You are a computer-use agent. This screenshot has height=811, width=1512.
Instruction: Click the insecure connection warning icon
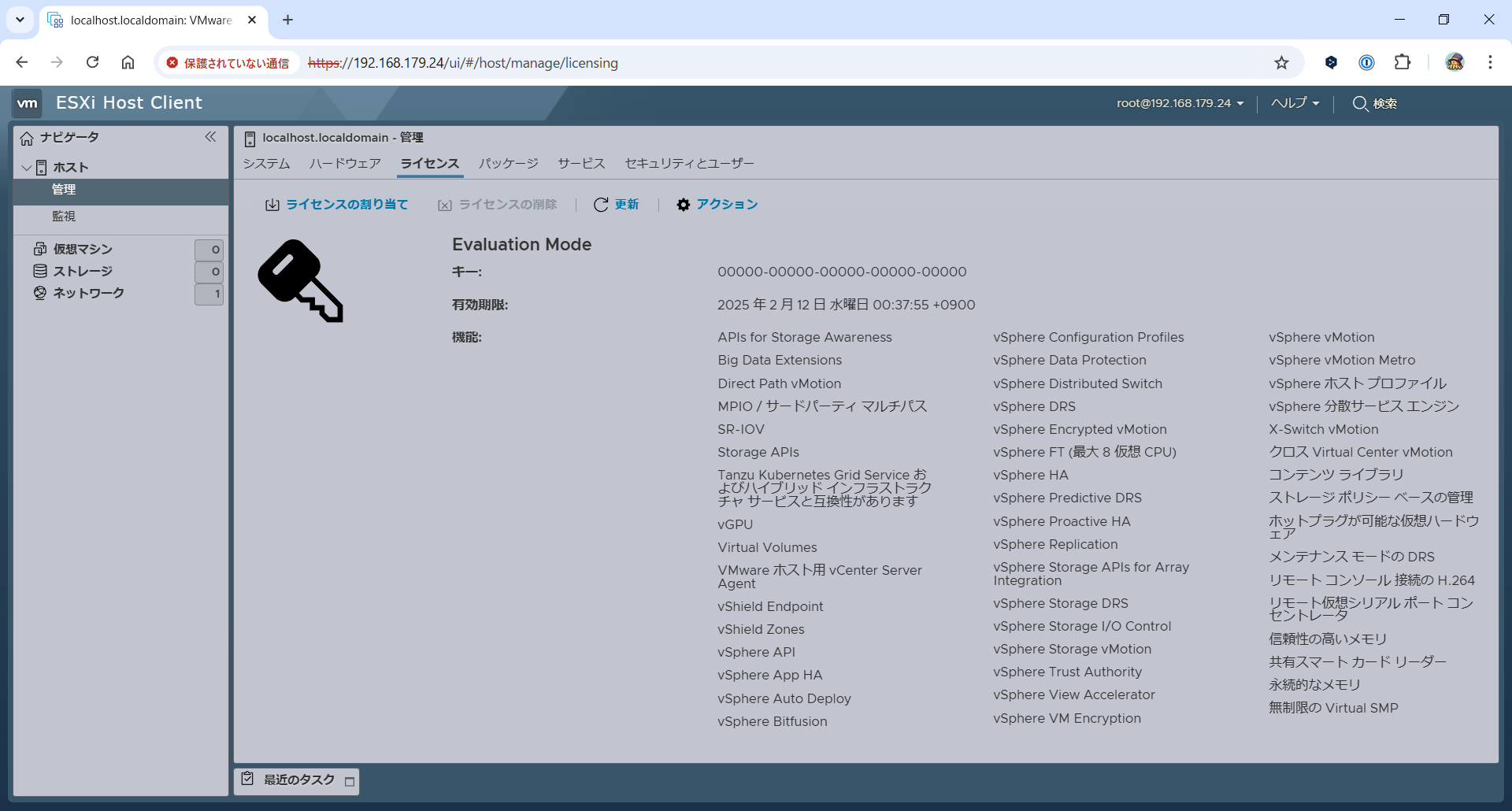click(x=172, y=63)
